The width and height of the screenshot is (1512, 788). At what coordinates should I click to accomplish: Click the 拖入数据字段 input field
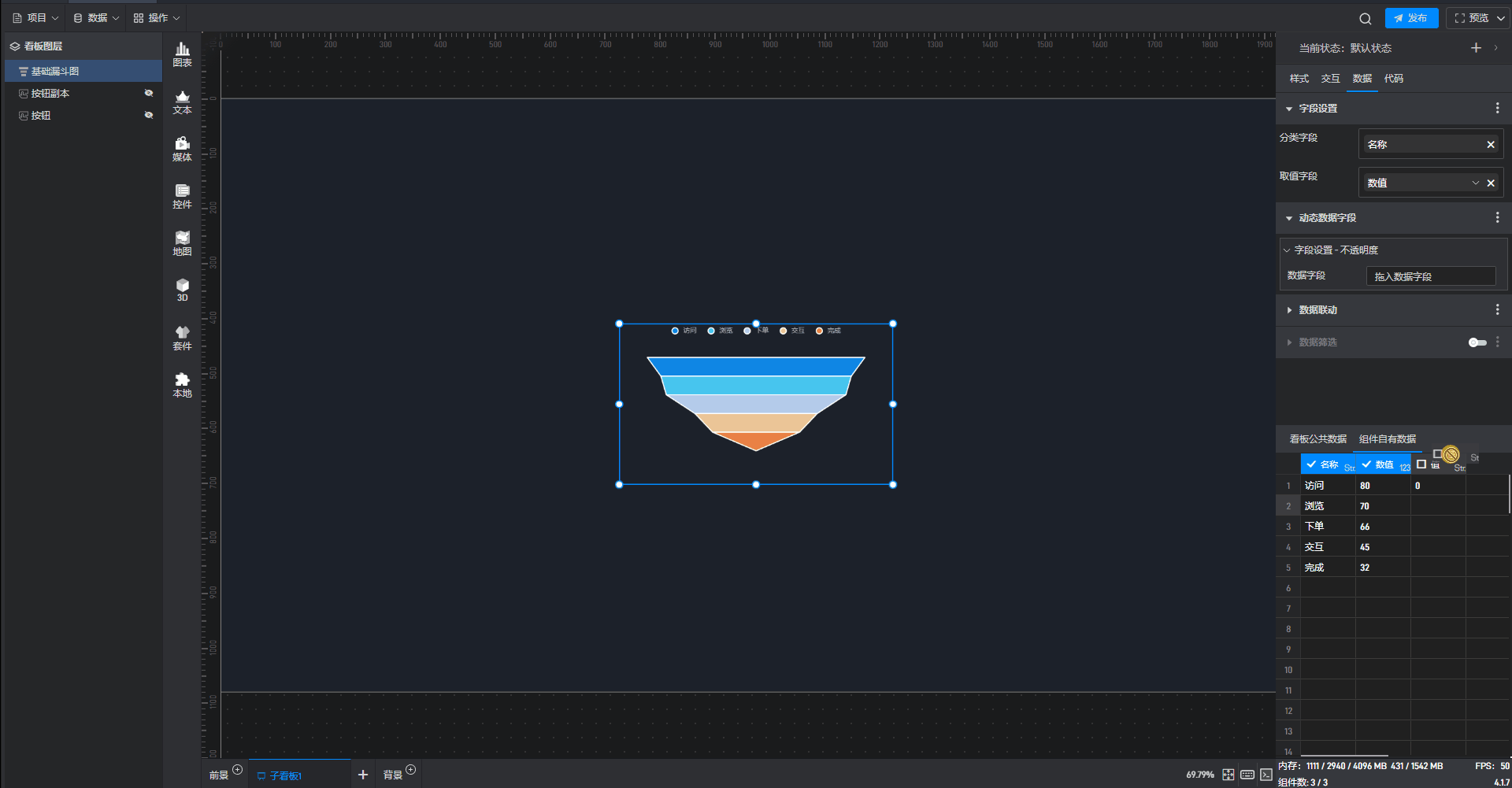(x=1430, y=276)
